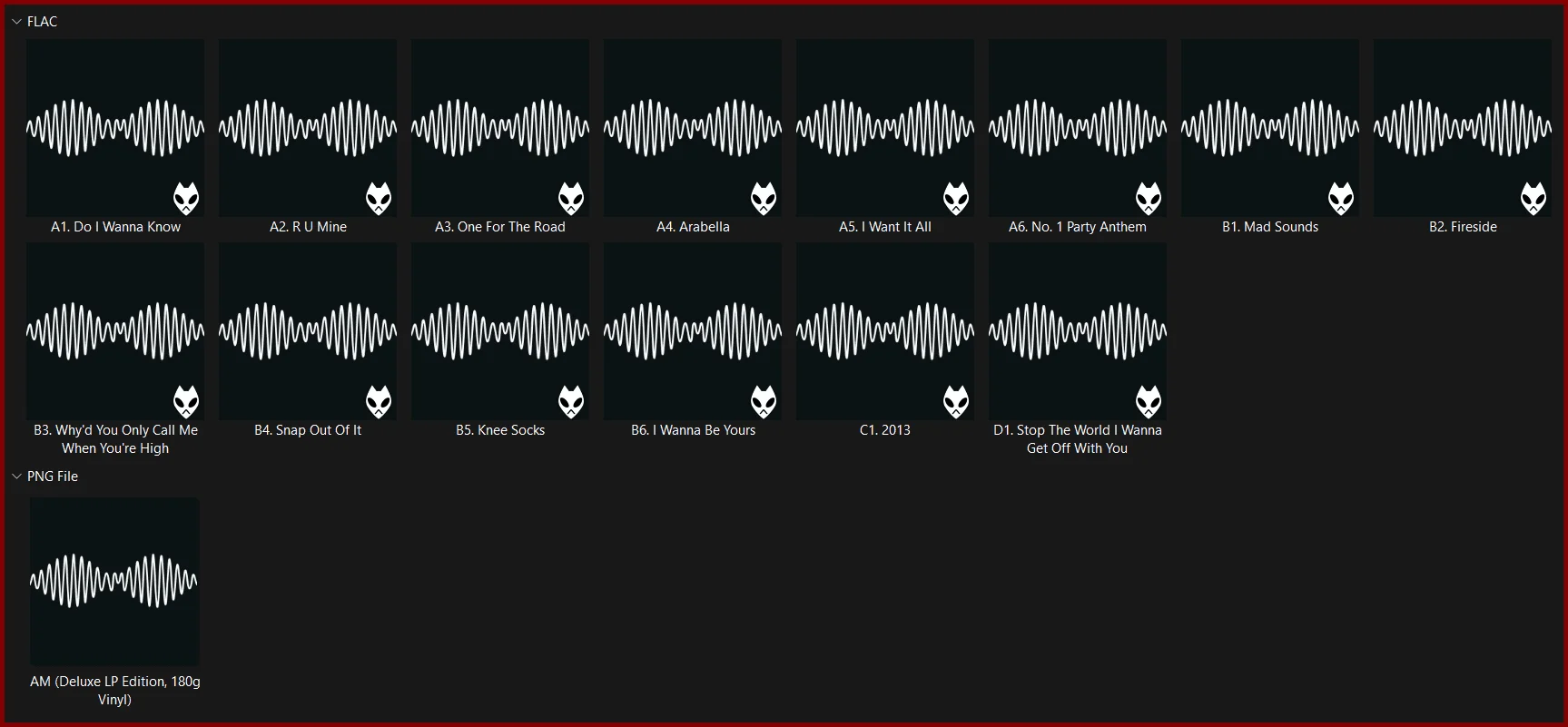Click the file name 'B4. Snap Out Of It'
The image size is (1568, 727).
tap(308, 430)
